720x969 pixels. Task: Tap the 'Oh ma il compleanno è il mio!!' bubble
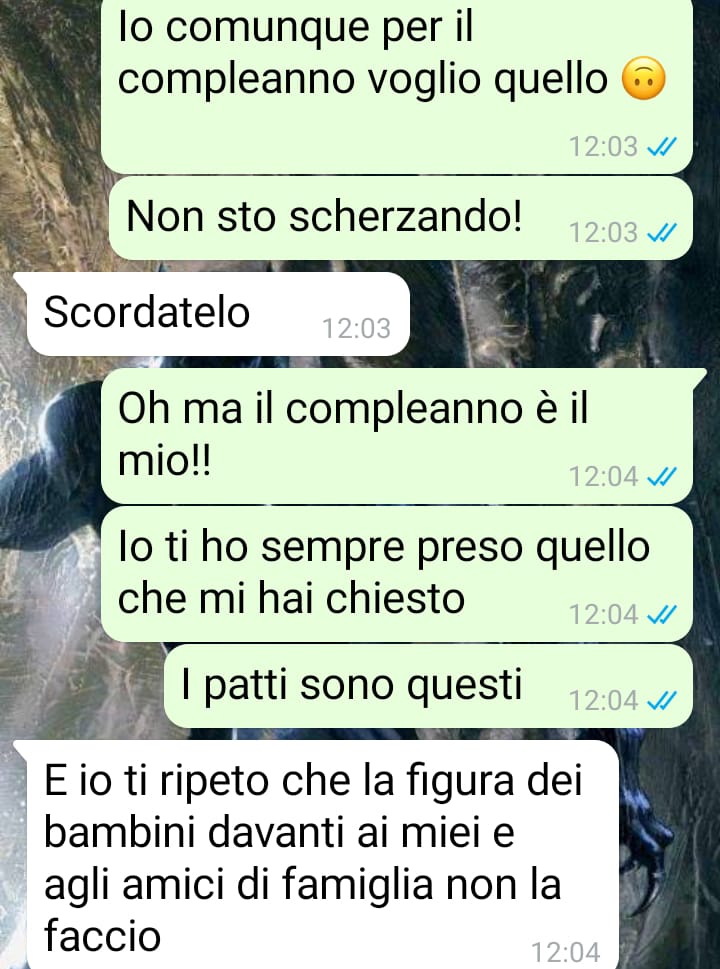(x=397, y=436)
